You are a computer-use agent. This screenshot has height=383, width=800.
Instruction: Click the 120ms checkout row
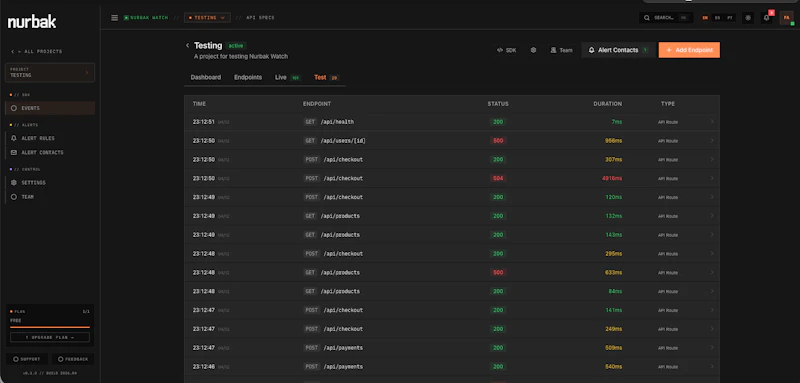(x=452, y=197)
